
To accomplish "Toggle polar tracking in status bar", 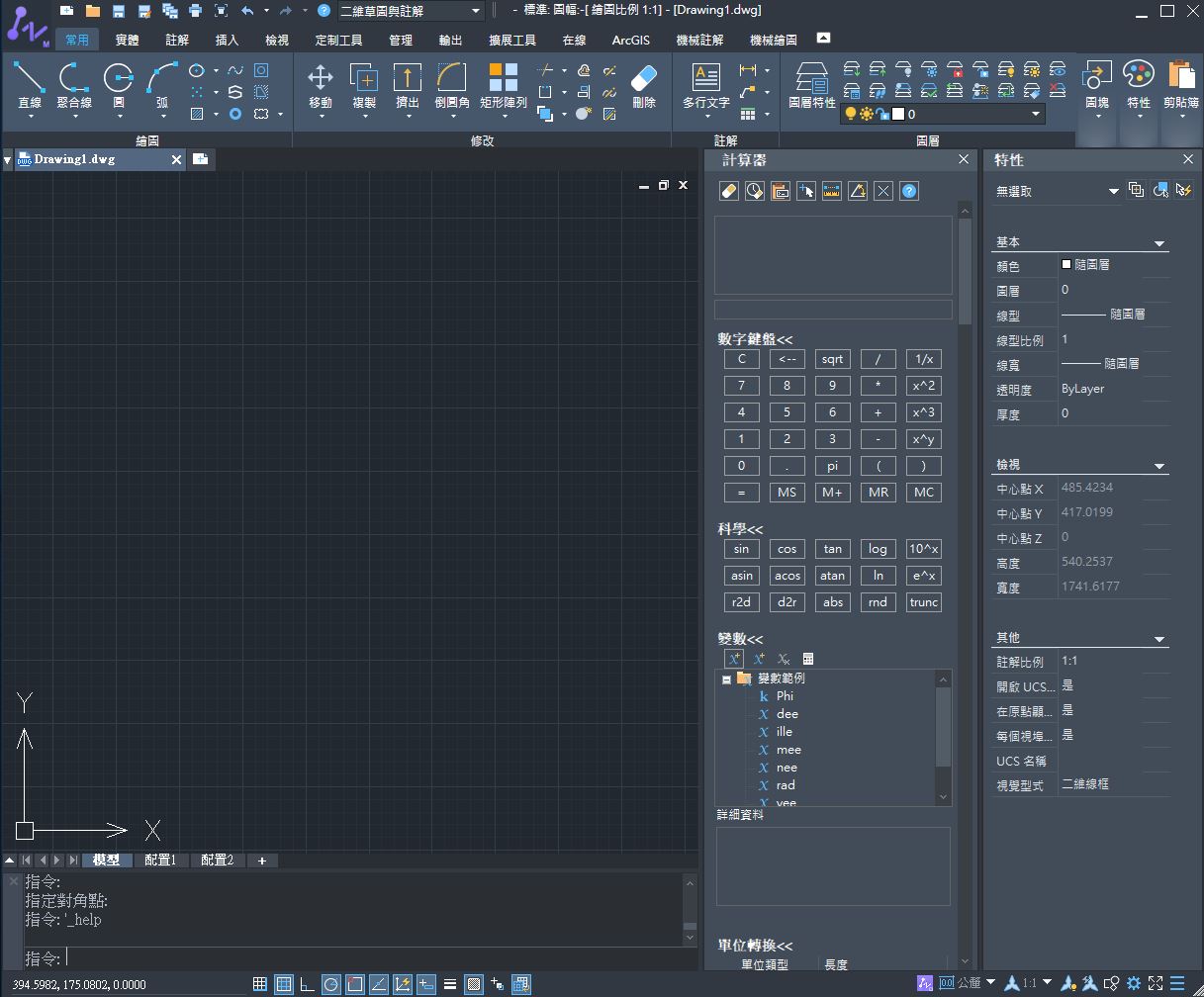I will coord(331,984).
